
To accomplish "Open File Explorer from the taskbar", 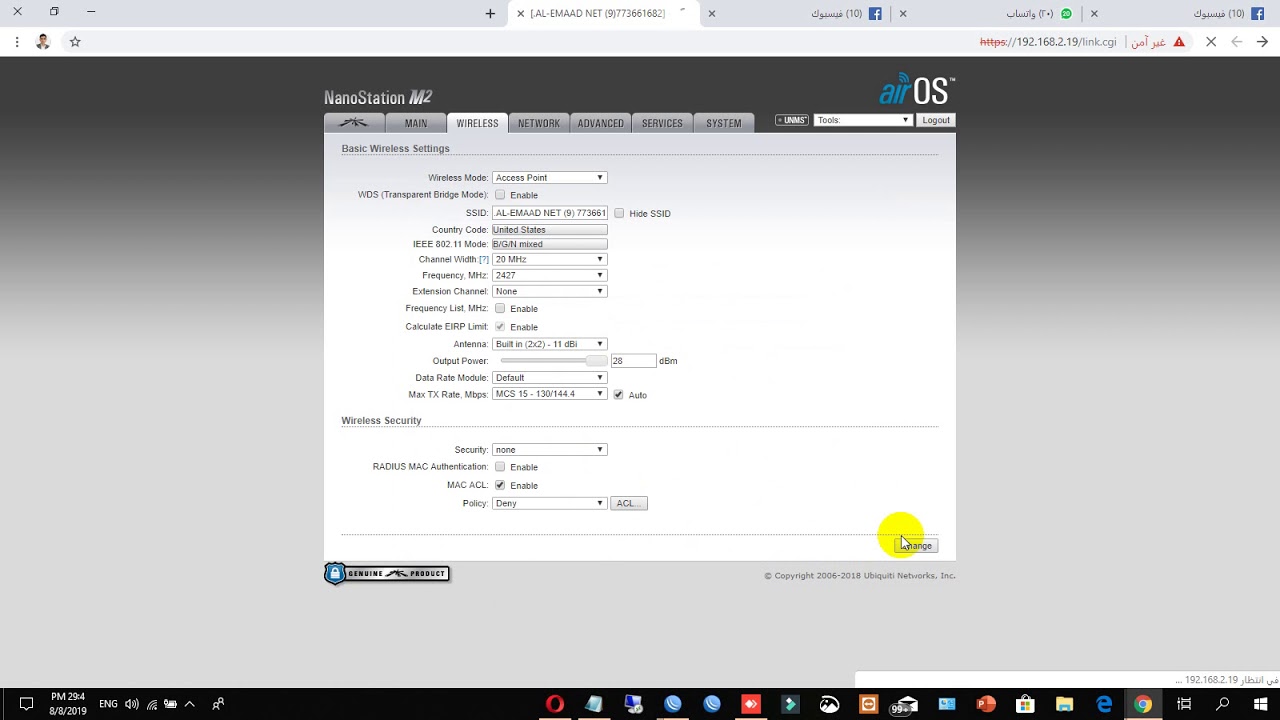I will tap(1064, 704).
